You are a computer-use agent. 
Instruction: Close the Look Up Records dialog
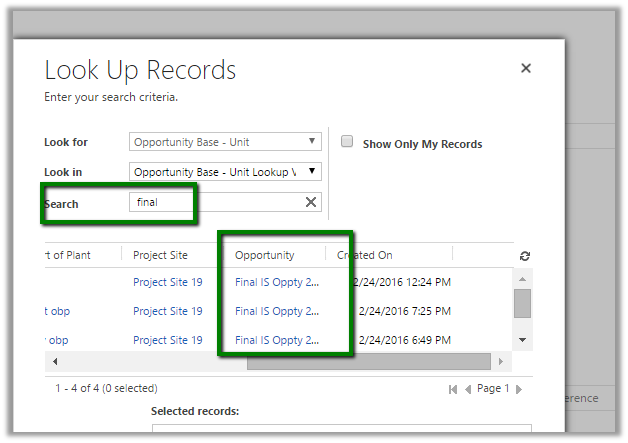(x=526, y=69)
